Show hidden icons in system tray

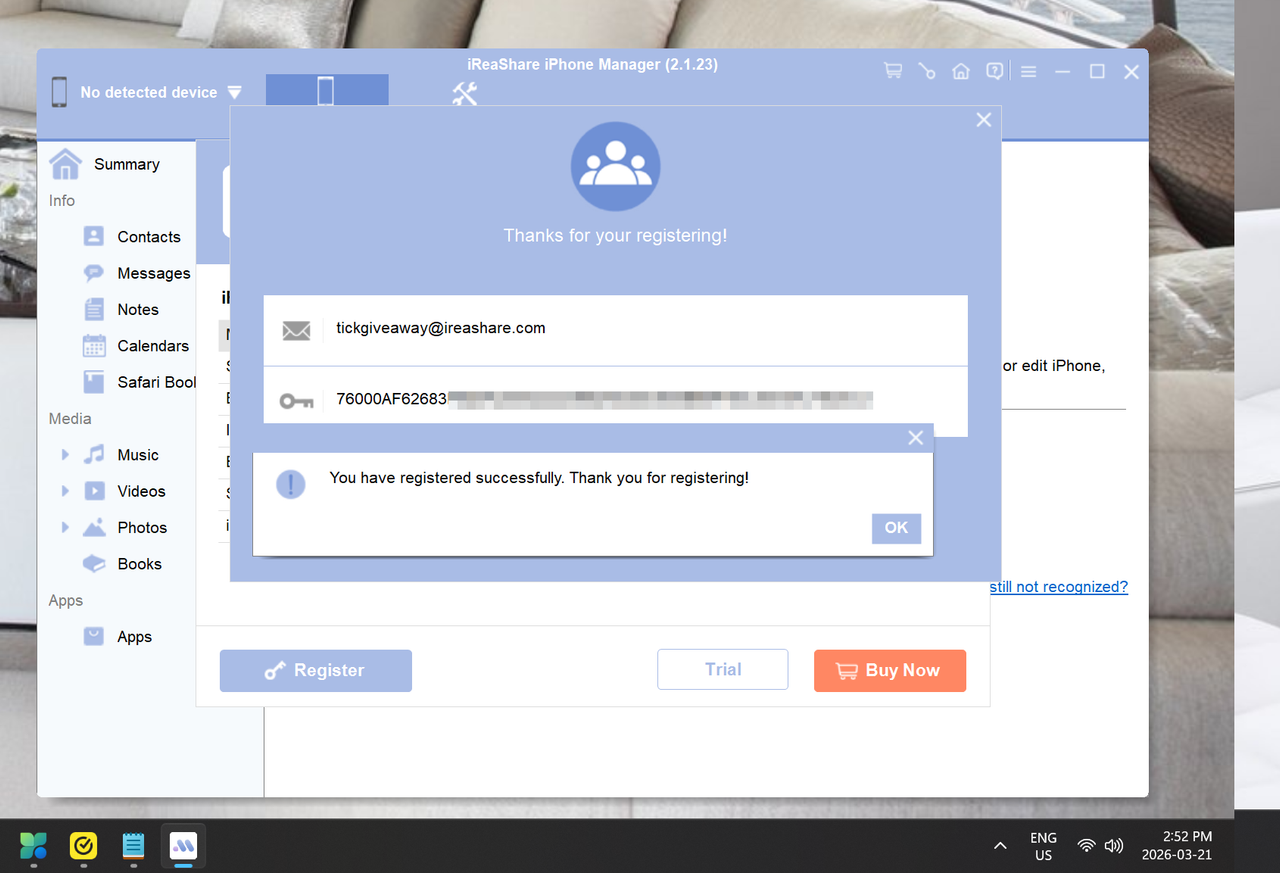pyautogui.click(x=1000, y=846)
